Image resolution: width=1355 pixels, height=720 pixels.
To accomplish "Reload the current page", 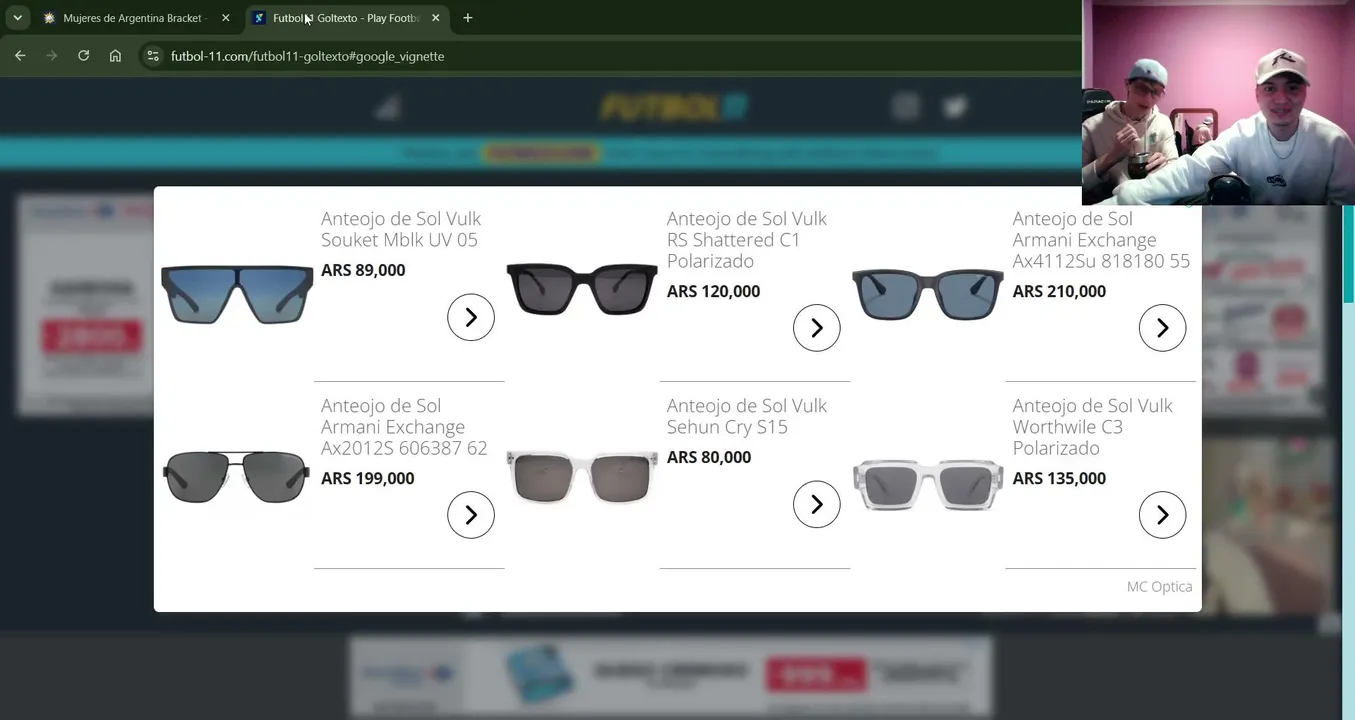I will click(x=84, y=56).
